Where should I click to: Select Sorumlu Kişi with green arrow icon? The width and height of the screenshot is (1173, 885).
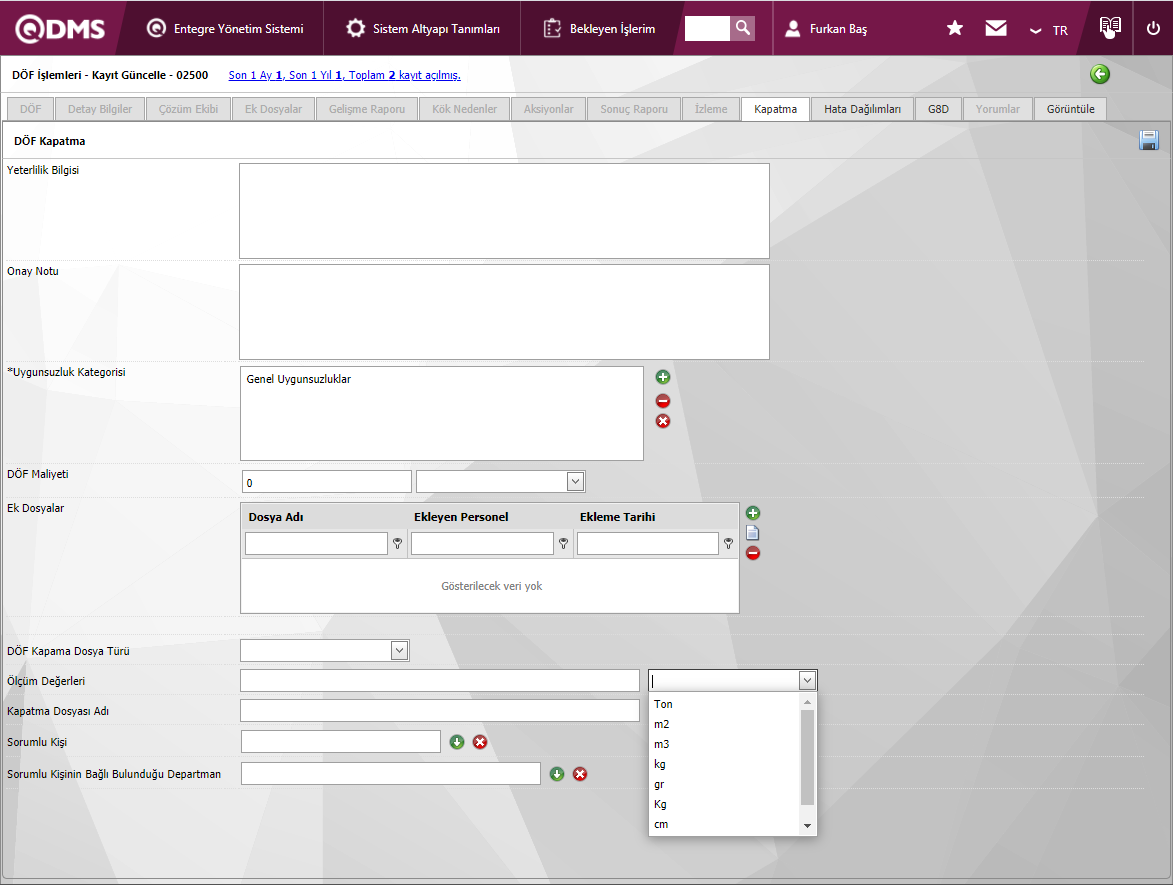(x=457, y=742)
